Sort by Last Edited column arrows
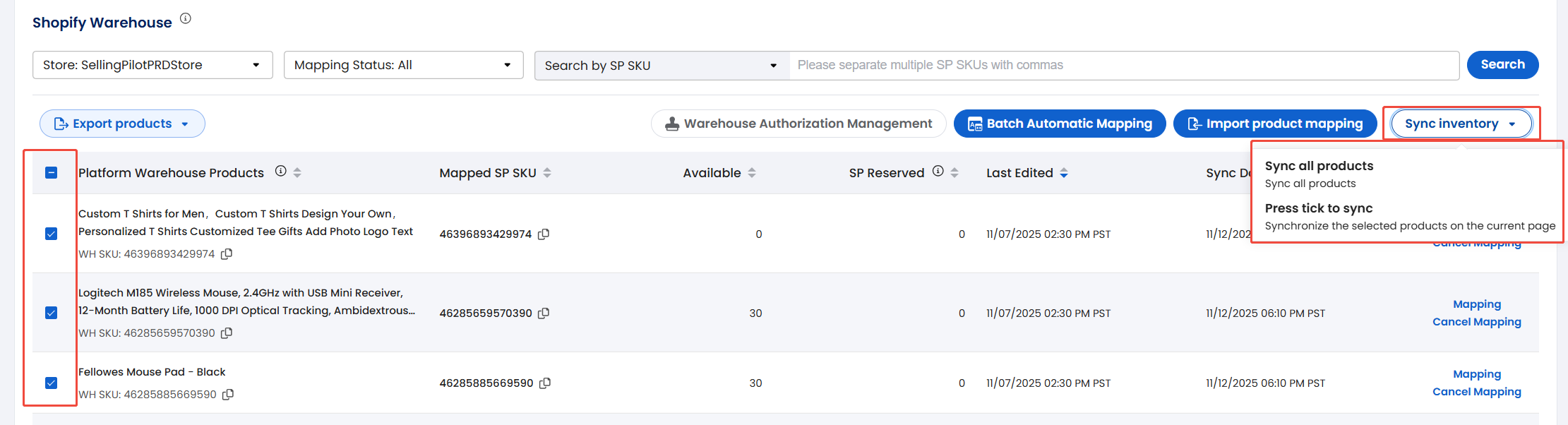The width and height of the screenshot is (1568, 425). tap(1064, 173)
